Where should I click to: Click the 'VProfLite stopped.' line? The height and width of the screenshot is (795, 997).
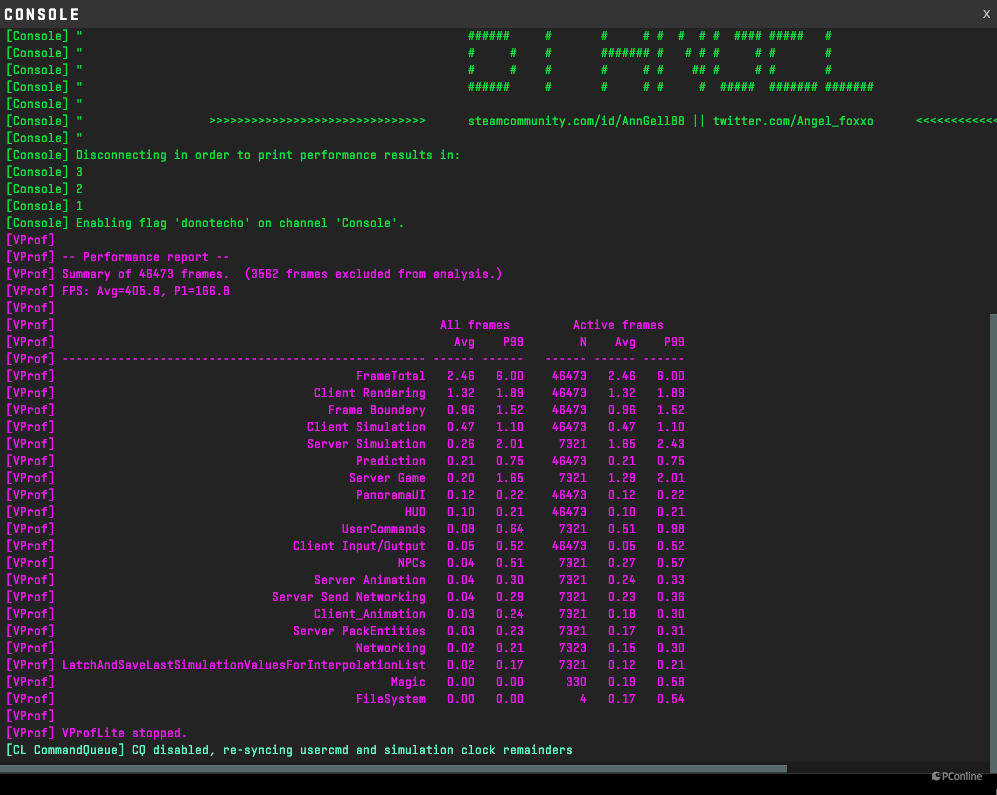click(x=124, y=733)
